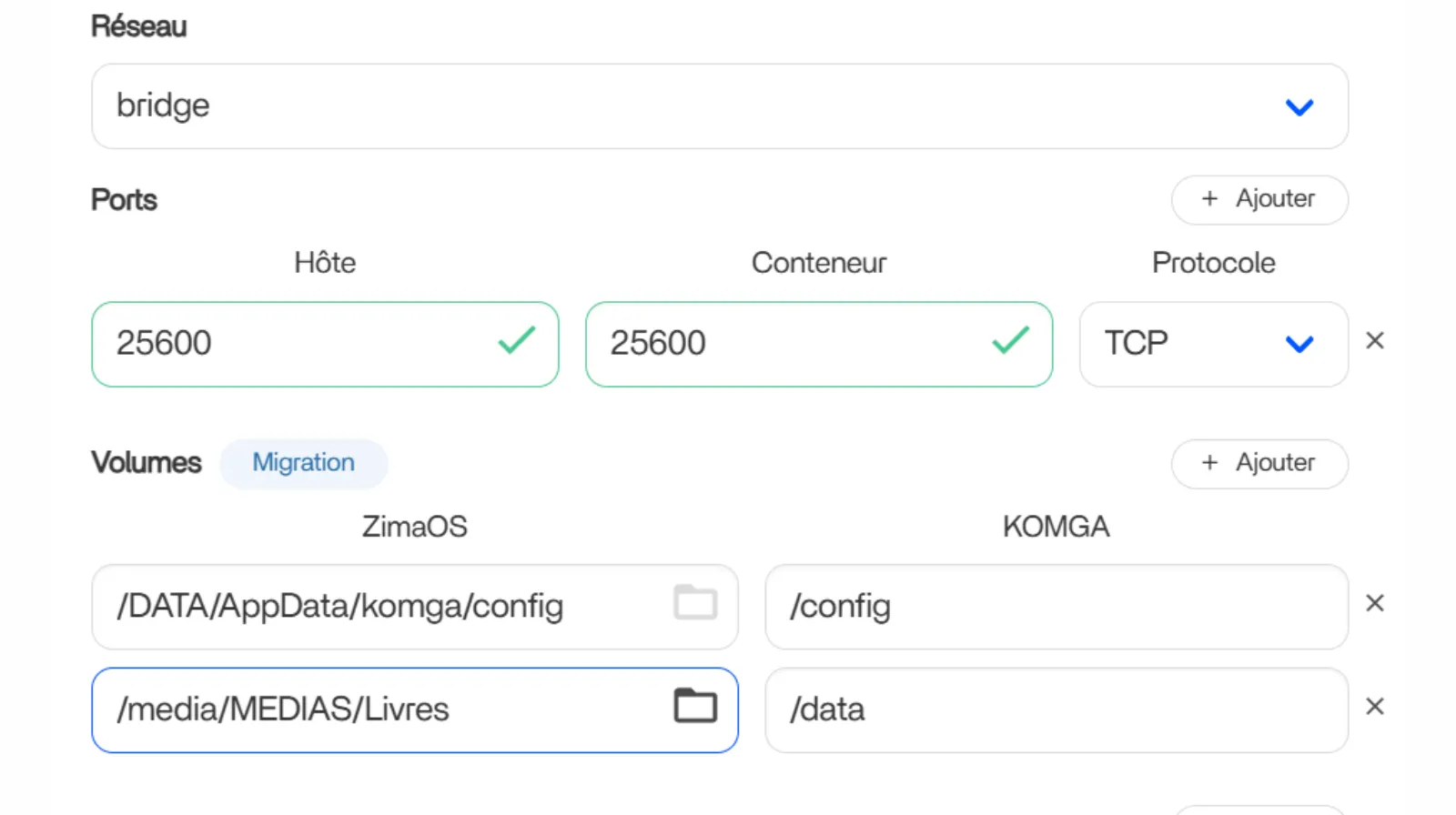Remove the 25600 port mapping row
Screen dimensions: 1456x815
pyautogui.click(x=1374, y=341)
